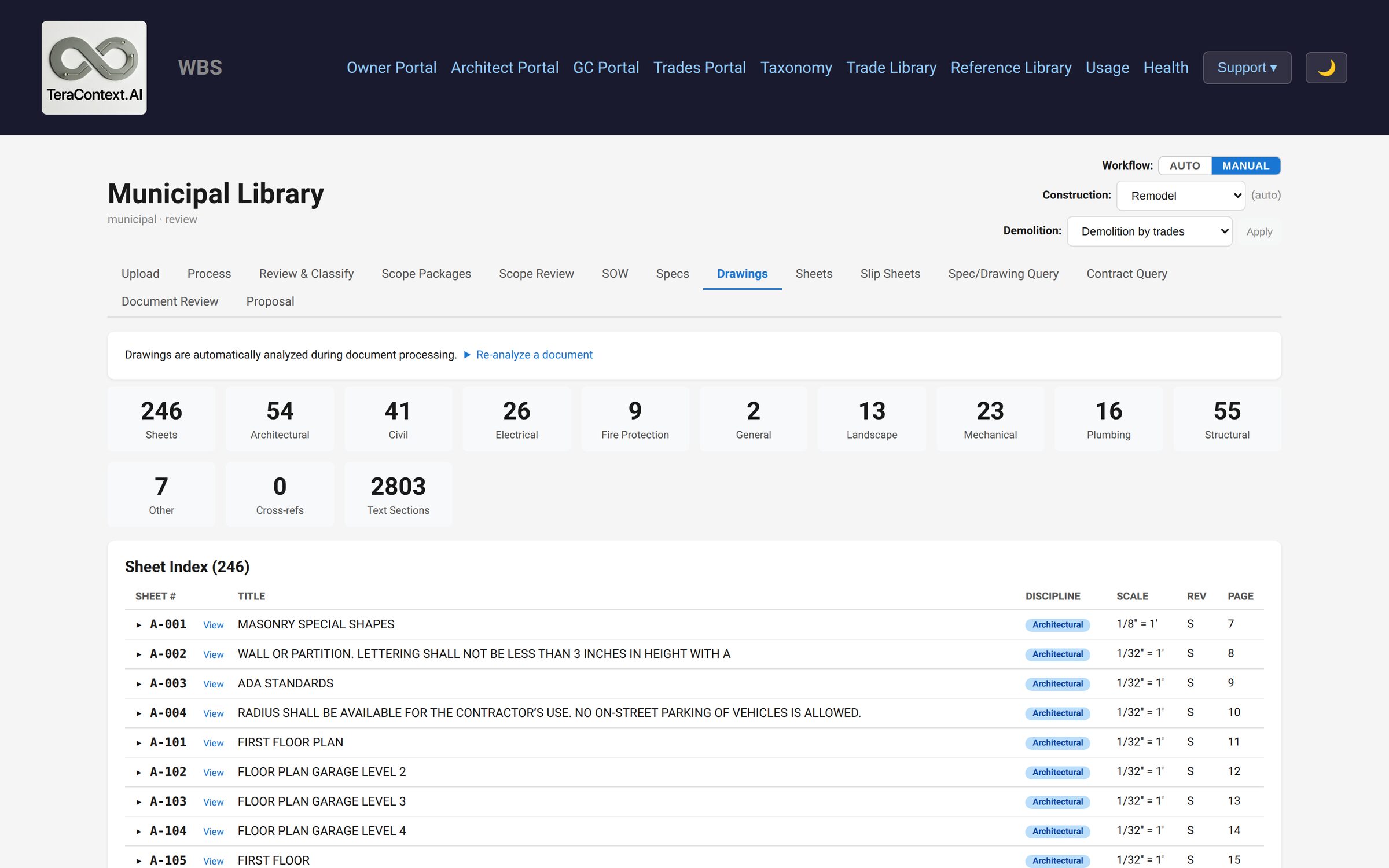Click title FIRST FLOOR PLAN
Viewport: 1389px width, 868px height.
(x=291, y=742)
